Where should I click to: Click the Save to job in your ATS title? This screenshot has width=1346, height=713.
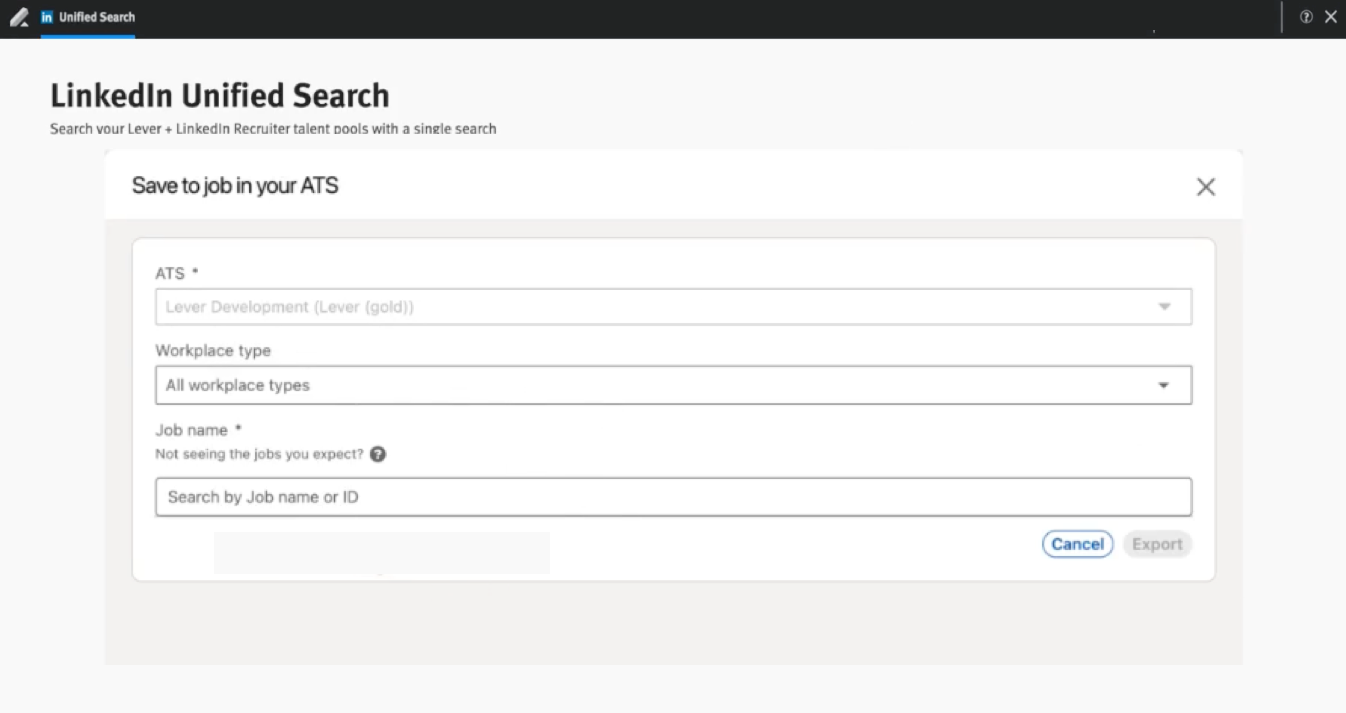235,185
